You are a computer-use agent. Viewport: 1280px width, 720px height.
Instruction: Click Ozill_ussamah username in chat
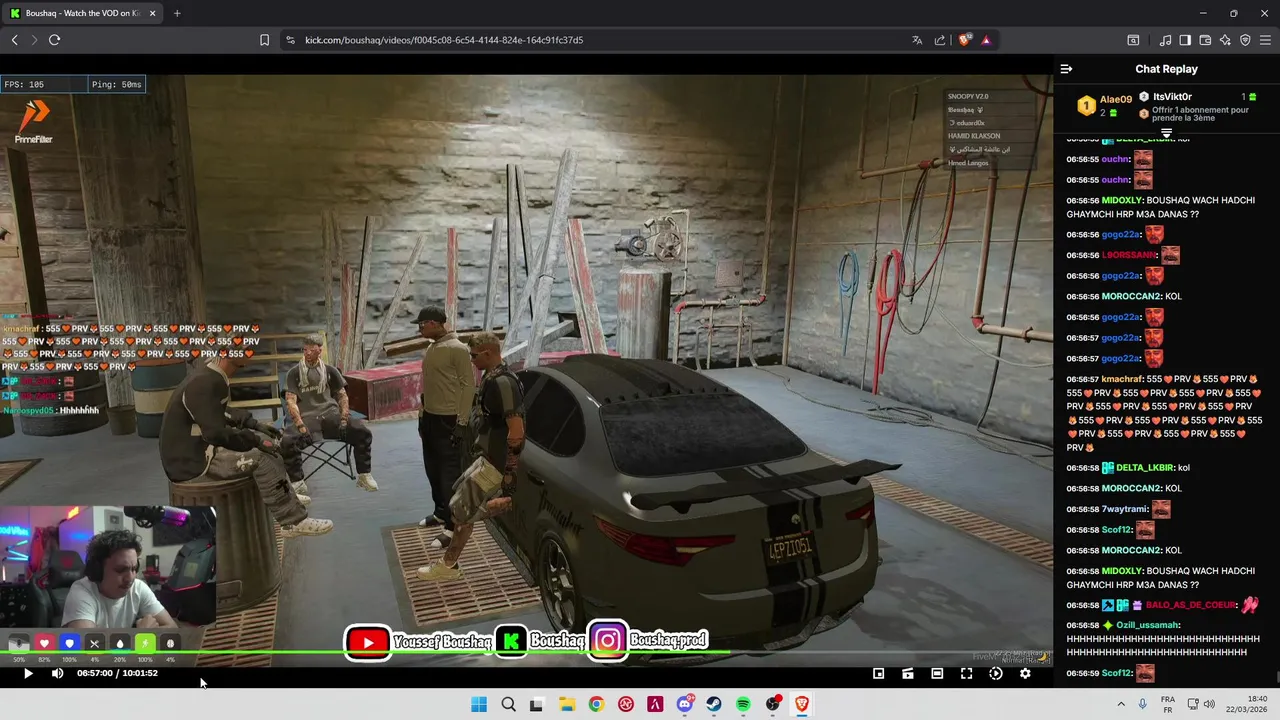tap(1148, 625)
